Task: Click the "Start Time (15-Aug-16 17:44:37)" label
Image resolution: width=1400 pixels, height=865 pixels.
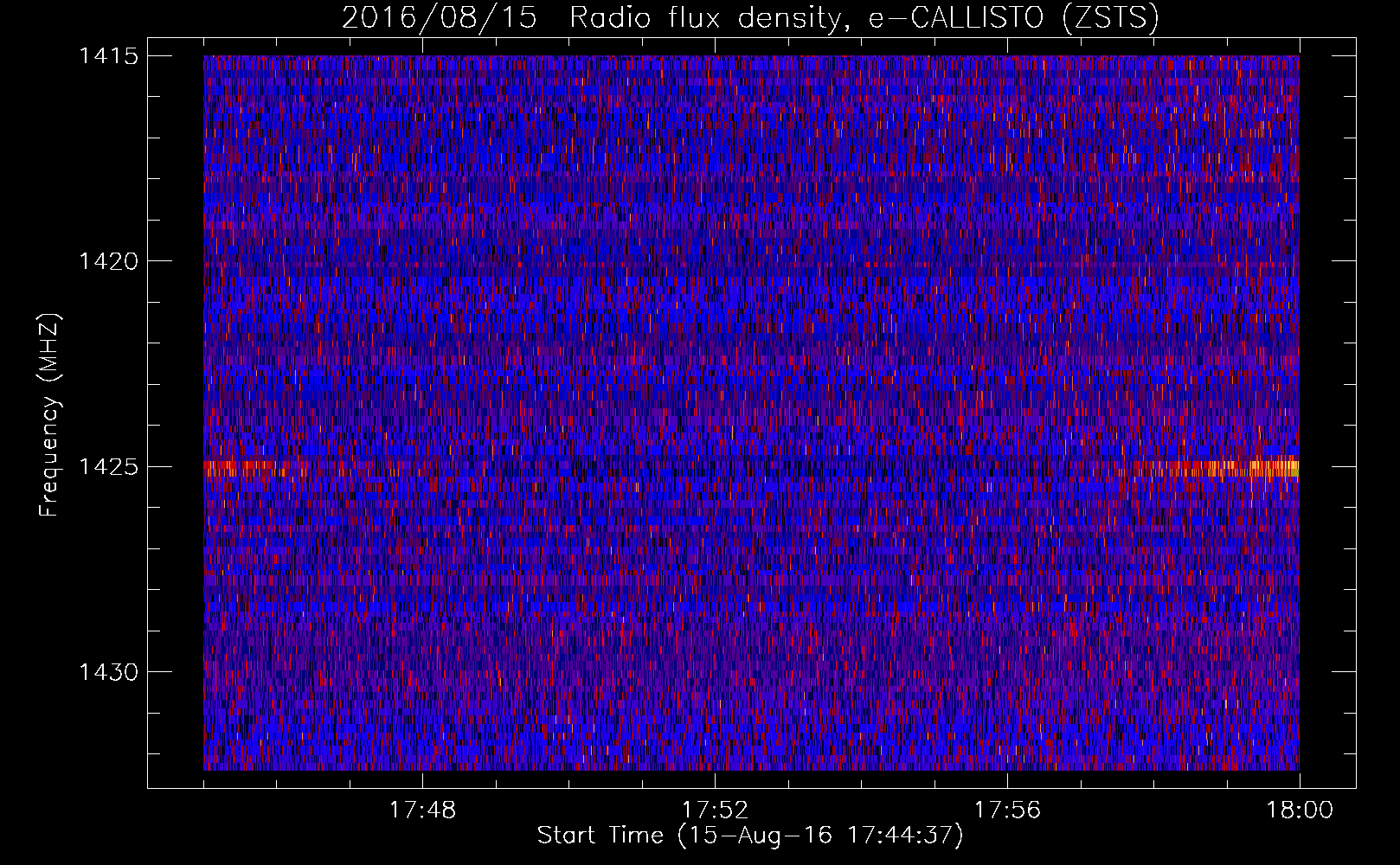Action: tap(750, 836)
